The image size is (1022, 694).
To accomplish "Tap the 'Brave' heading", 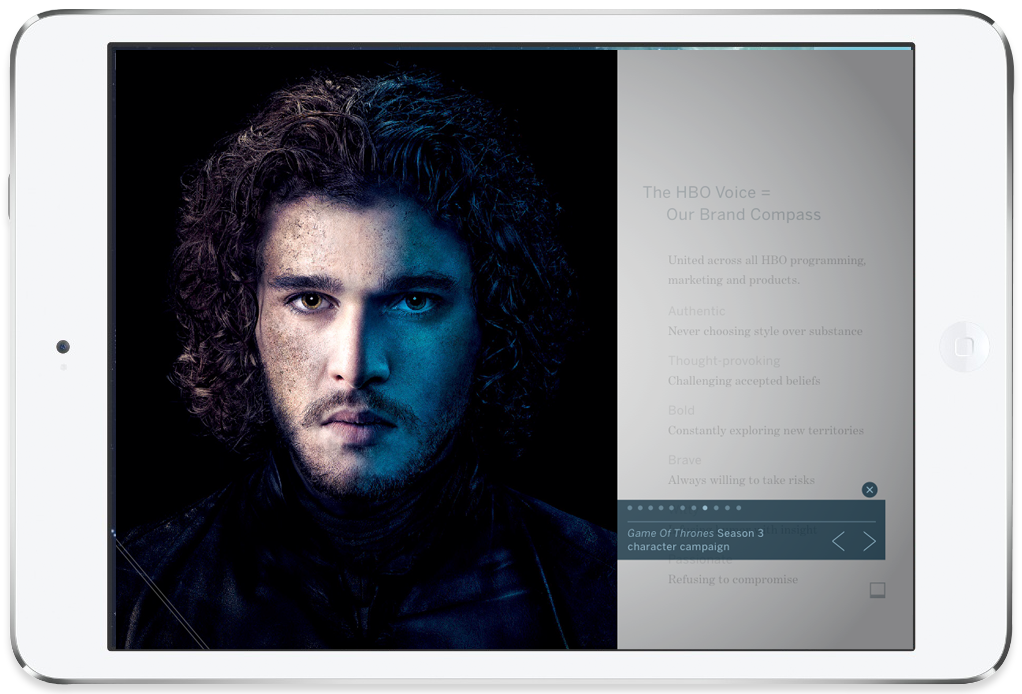I will [x=684, y=460].
